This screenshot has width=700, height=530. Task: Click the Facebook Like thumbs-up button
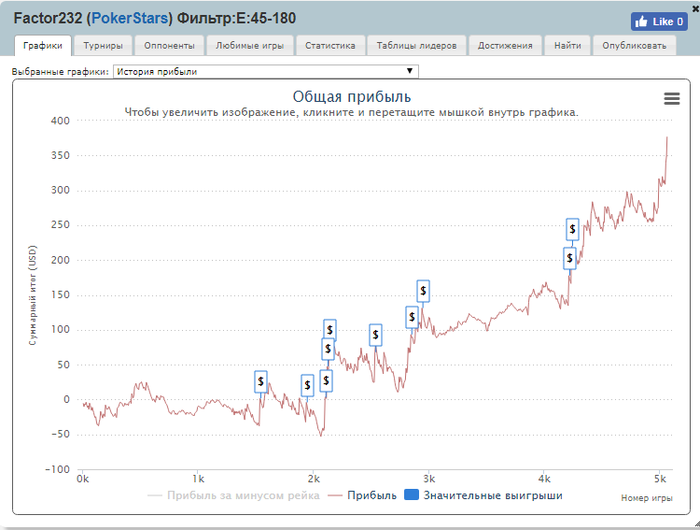pyautogui.click(x=659, y=21)
